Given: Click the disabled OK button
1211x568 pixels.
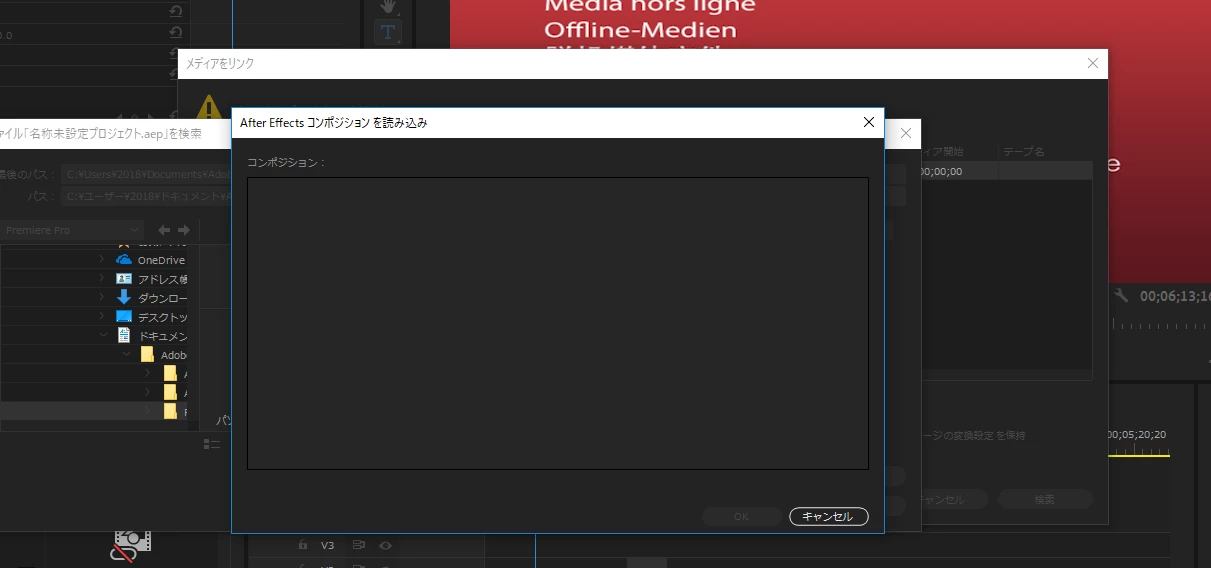Looking at the screenshot, I should 742,516.
